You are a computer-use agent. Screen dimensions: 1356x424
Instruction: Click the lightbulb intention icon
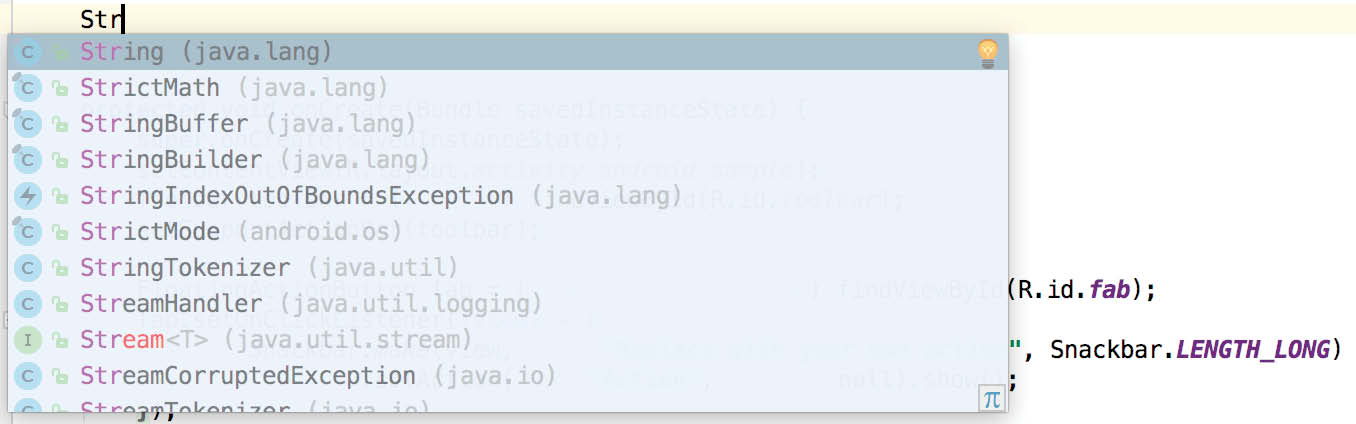(987, 53)
